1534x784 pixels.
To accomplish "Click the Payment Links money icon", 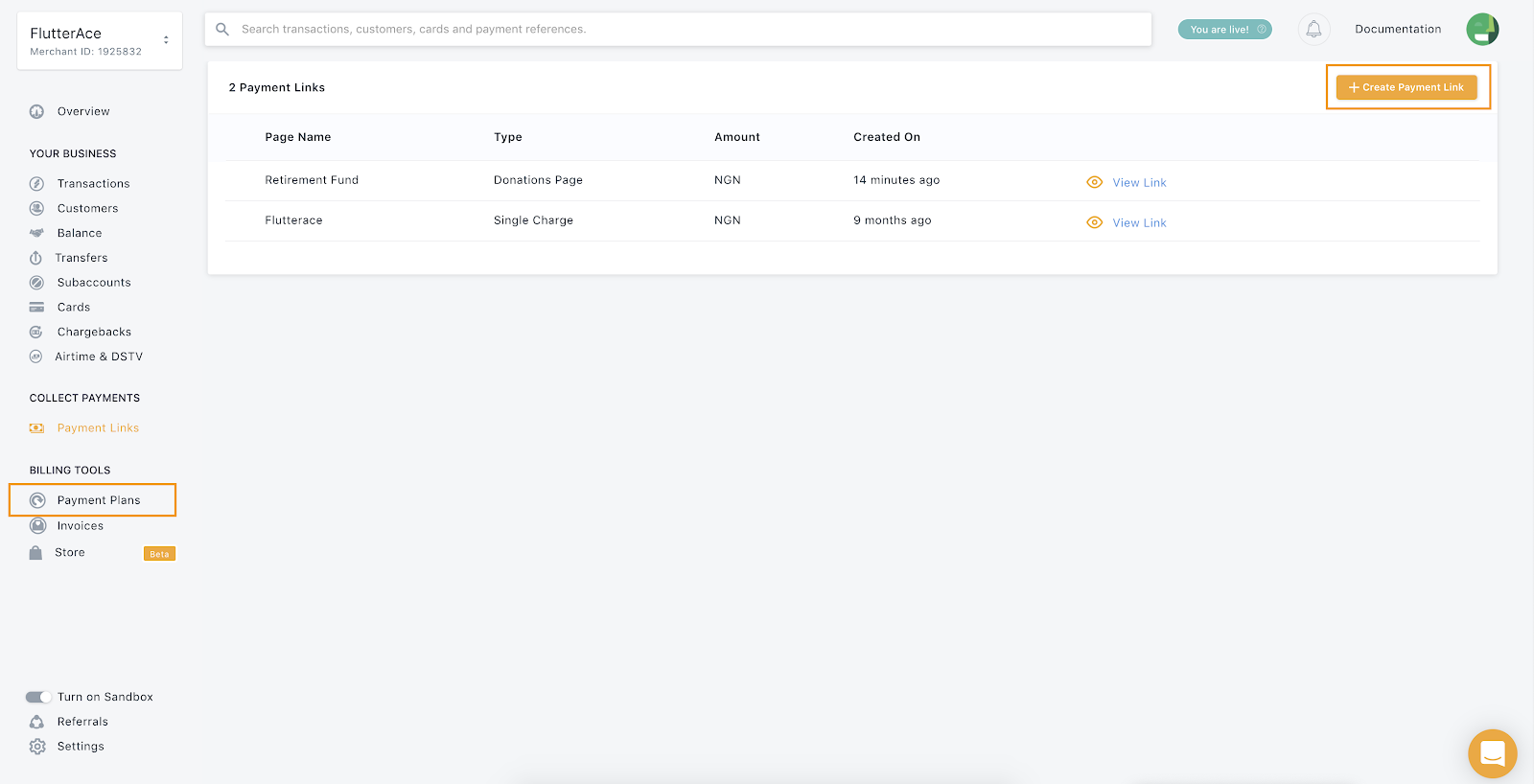I will coord(36,428).
